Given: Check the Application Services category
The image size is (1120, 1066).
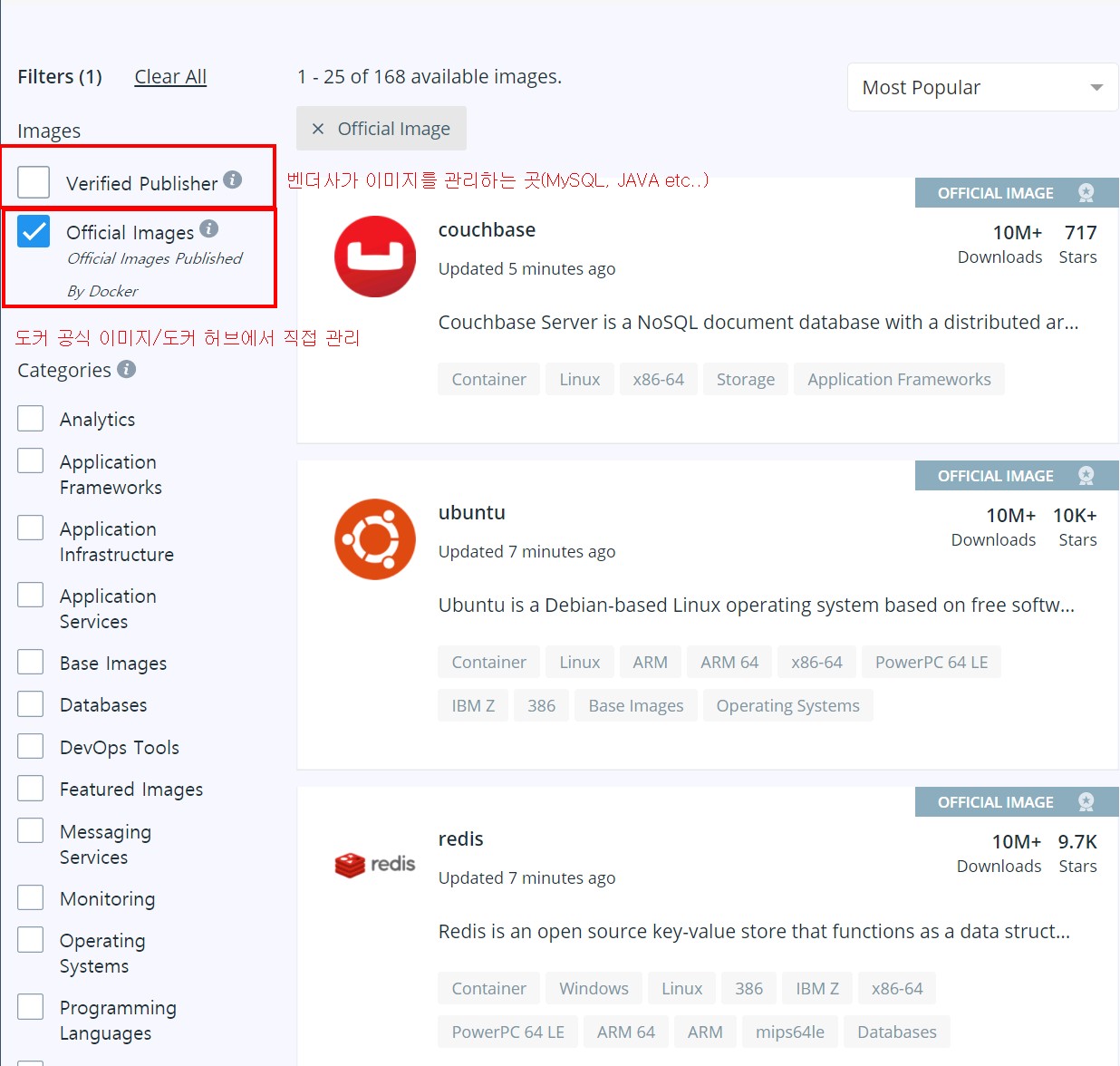Looking at the screenshot, I should coord(31,595).
